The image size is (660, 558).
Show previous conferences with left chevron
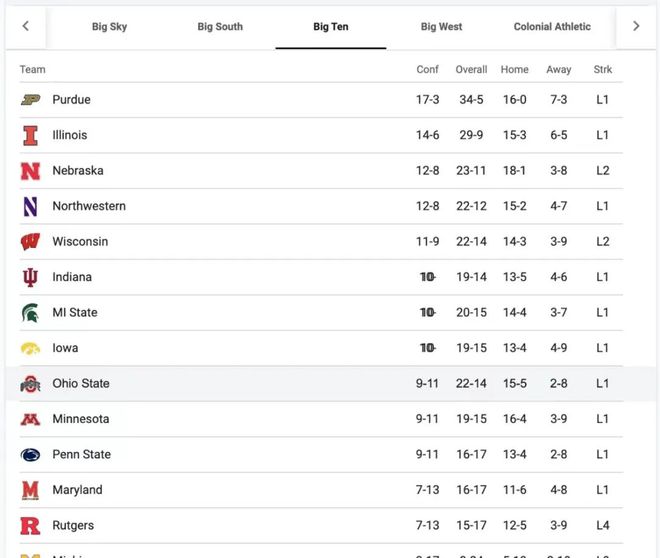(x=26, y=26)
